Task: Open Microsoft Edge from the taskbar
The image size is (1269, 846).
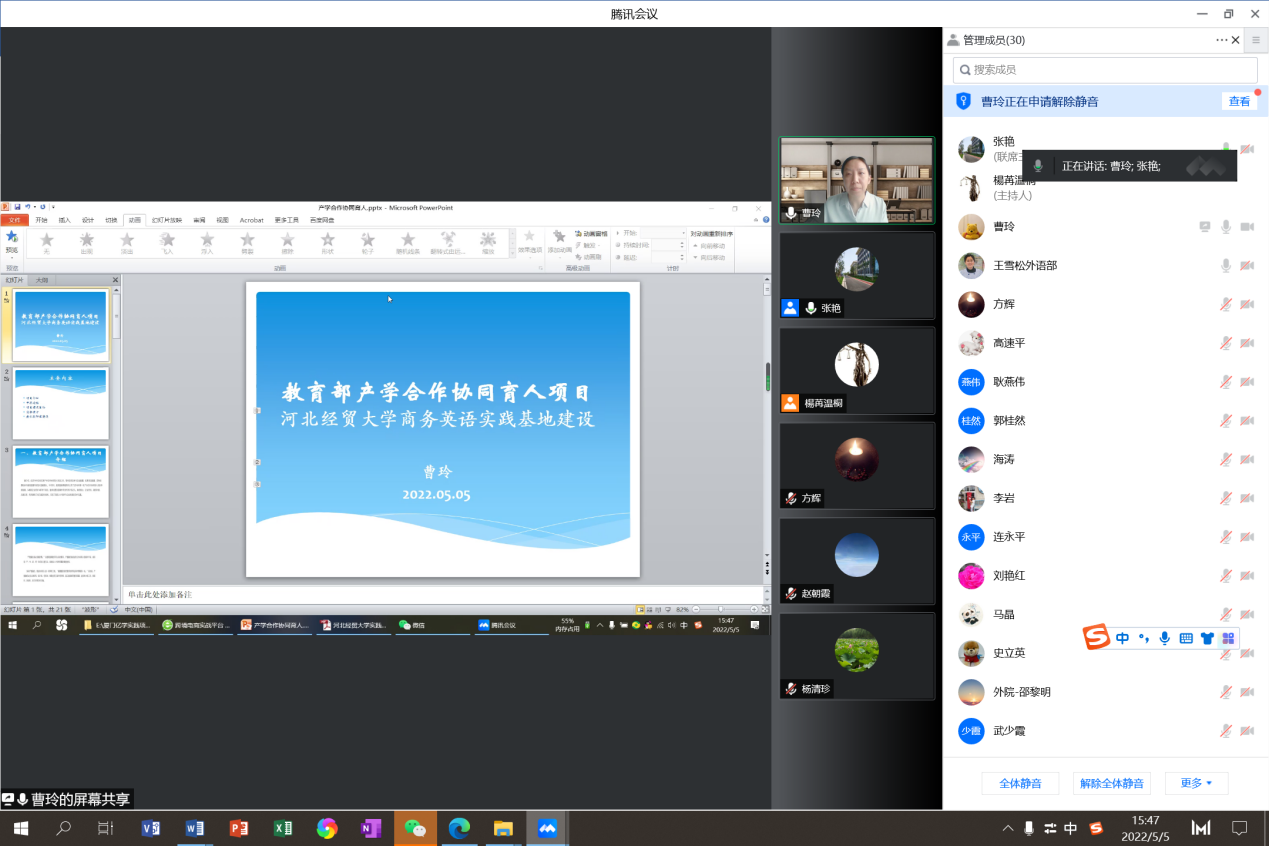Action: coord(459,828)
